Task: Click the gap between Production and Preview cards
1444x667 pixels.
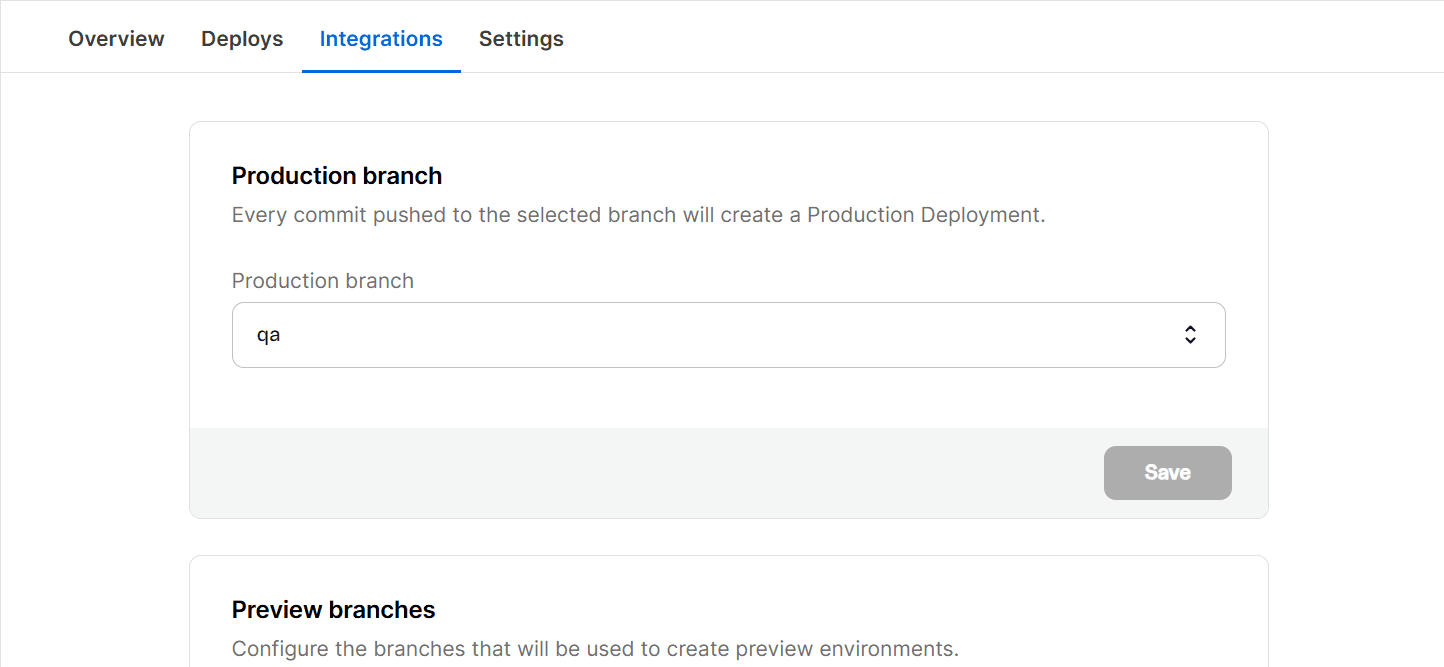Action: pyautogui.click(x=728, y=537)
